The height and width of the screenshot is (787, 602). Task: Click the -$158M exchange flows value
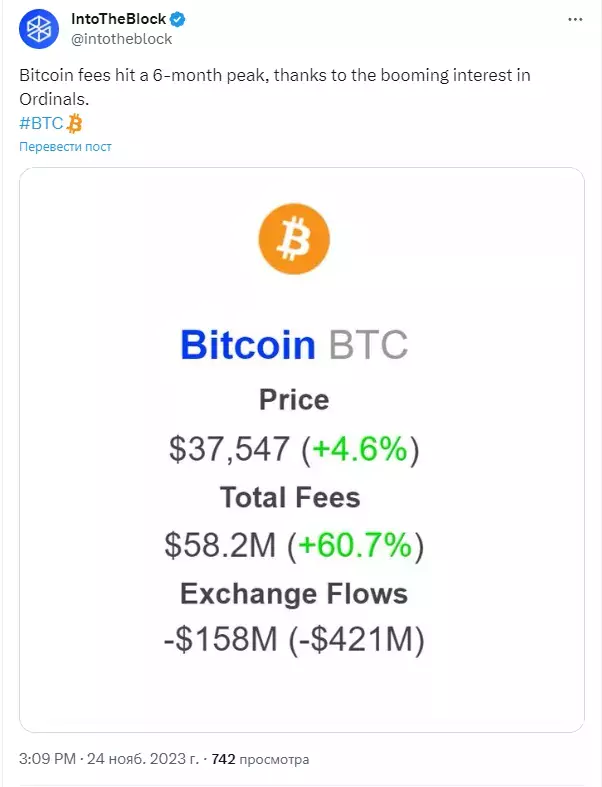point(221,640)
